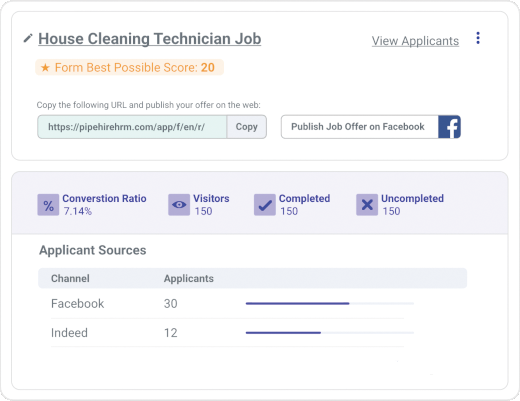Viewport: 520px width, 401px height.
Task: Open the House Cleaning Technician Job title link
Action: click(150, 39)
